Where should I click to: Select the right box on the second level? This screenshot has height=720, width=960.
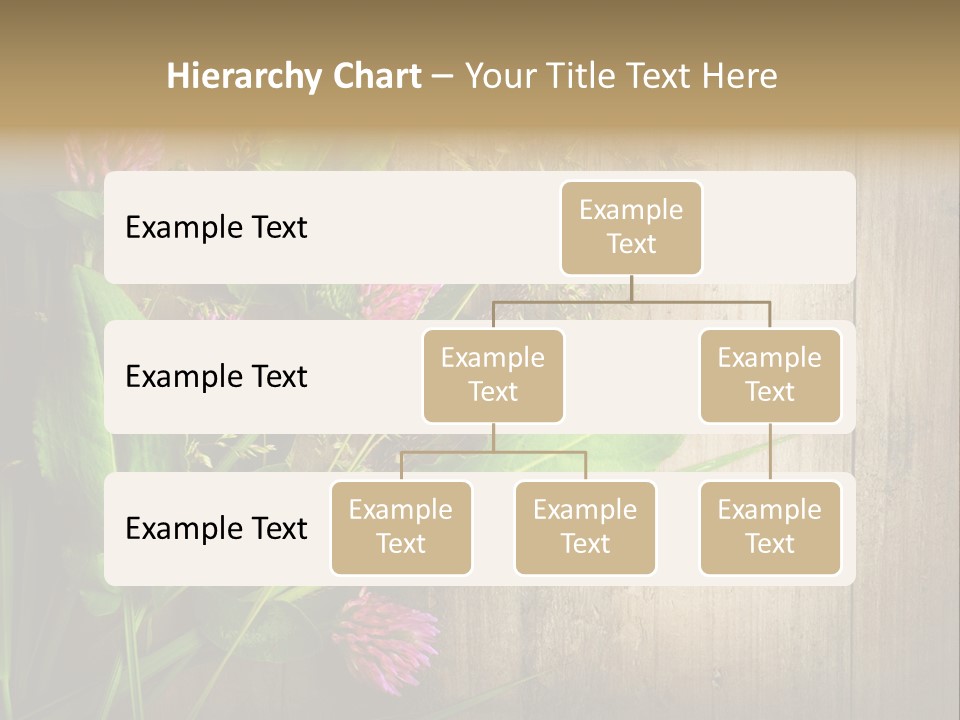[x=770, y=375]
